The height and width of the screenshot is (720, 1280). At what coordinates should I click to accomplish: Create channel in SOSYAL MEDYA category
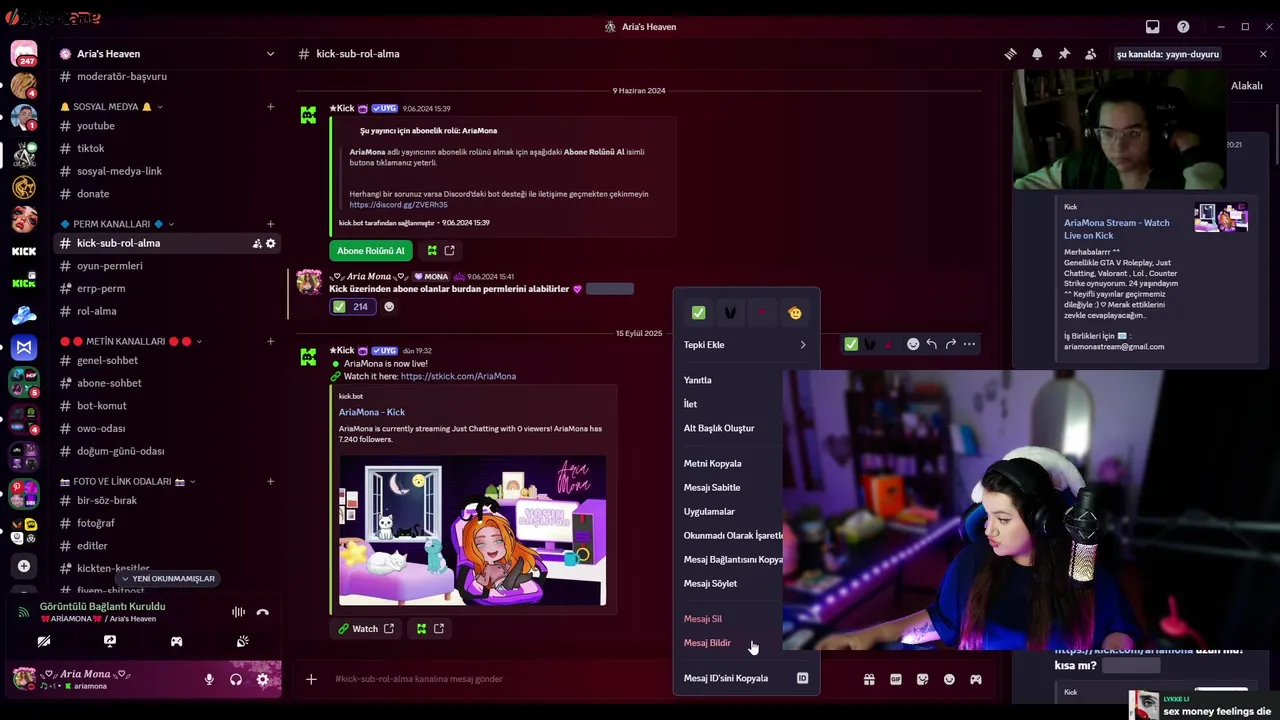click(x=270, y=107)
